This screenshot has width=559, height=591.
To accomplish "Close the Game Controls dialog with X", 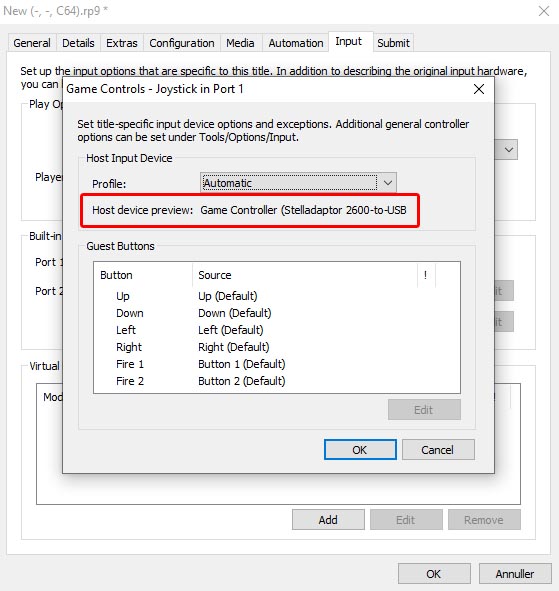I will click(479, 89).
